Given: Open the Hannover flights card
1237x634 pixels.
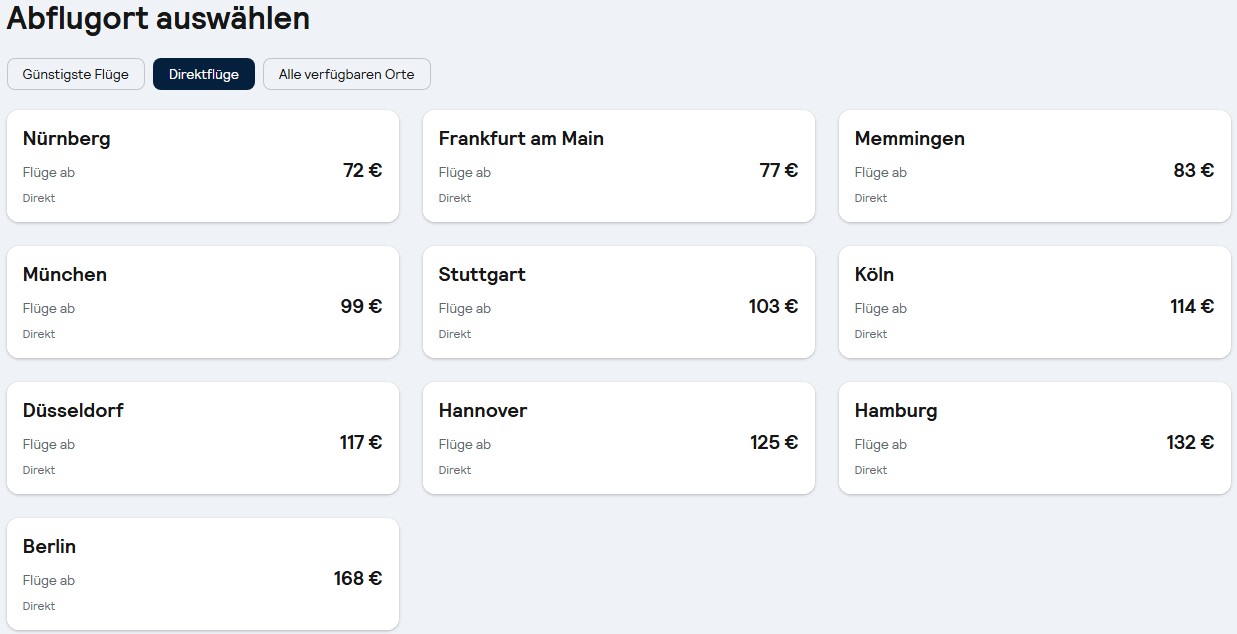Looking at the screenshot, I should pos(618,438).
